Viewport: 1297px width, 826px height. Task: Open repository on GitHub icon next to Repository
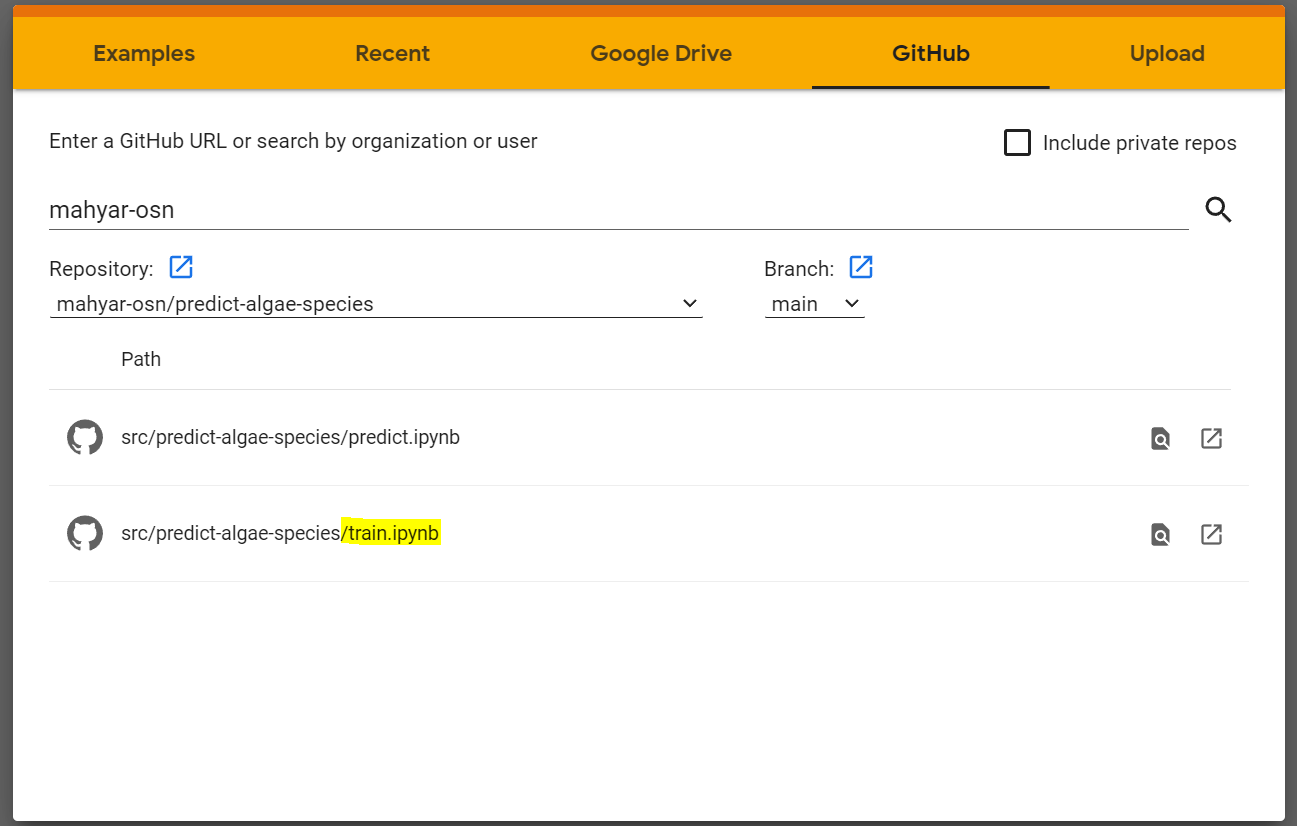(x=181, y=267)
